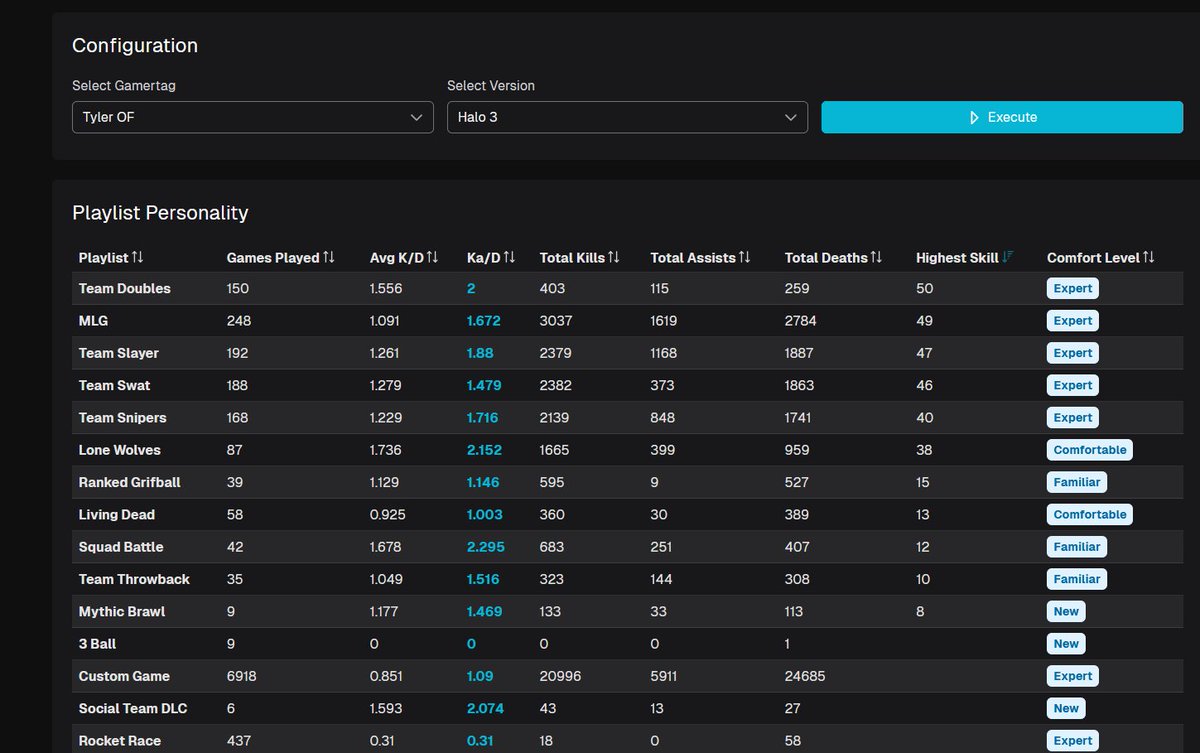Select the Mythic Brawl playlist name
Viewport: 1200px width, 753px height.
tap(122, 611)
